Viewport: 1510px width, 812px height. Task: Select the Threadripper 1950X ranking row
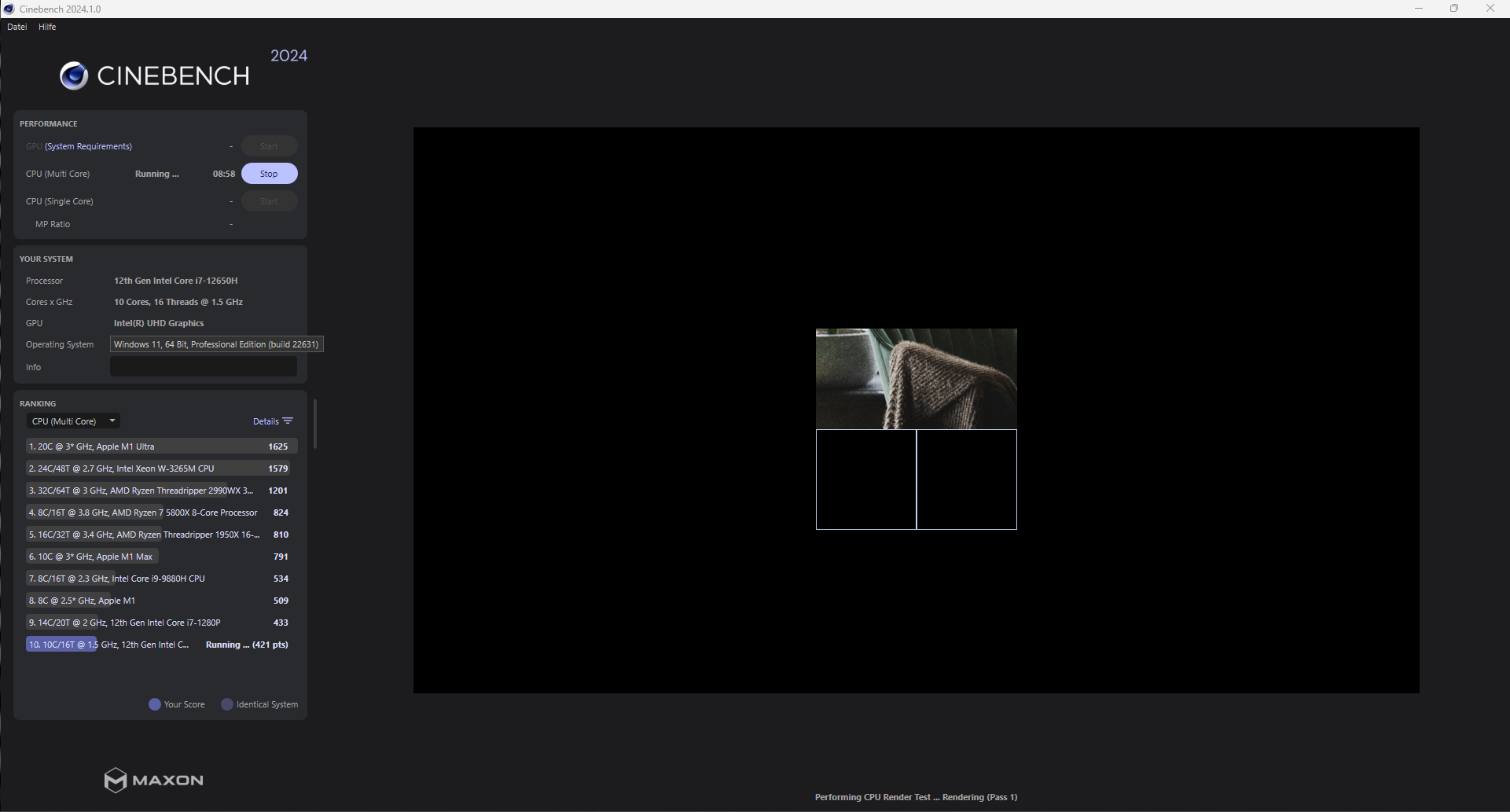coord(161,535)
